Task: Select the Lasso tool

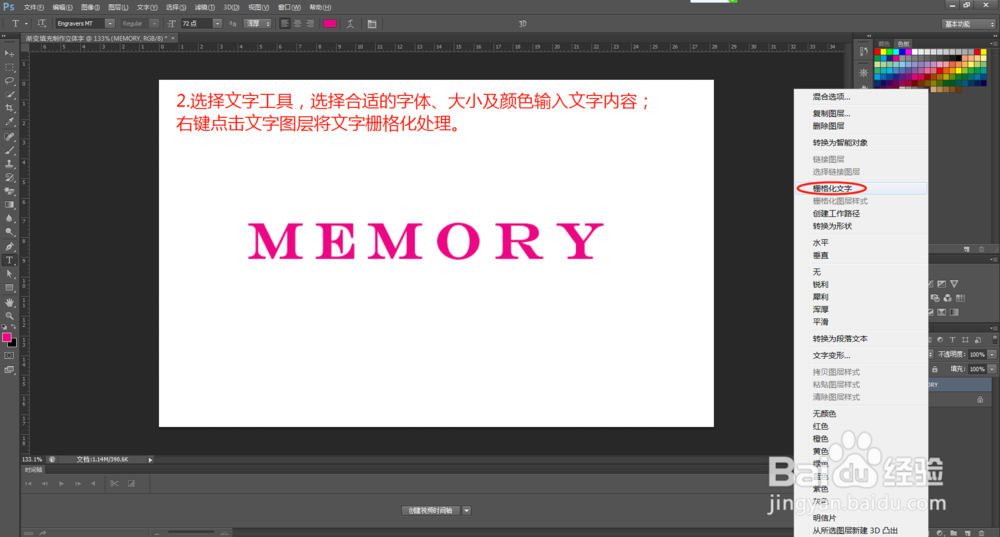Action: (x=10, y=81)
